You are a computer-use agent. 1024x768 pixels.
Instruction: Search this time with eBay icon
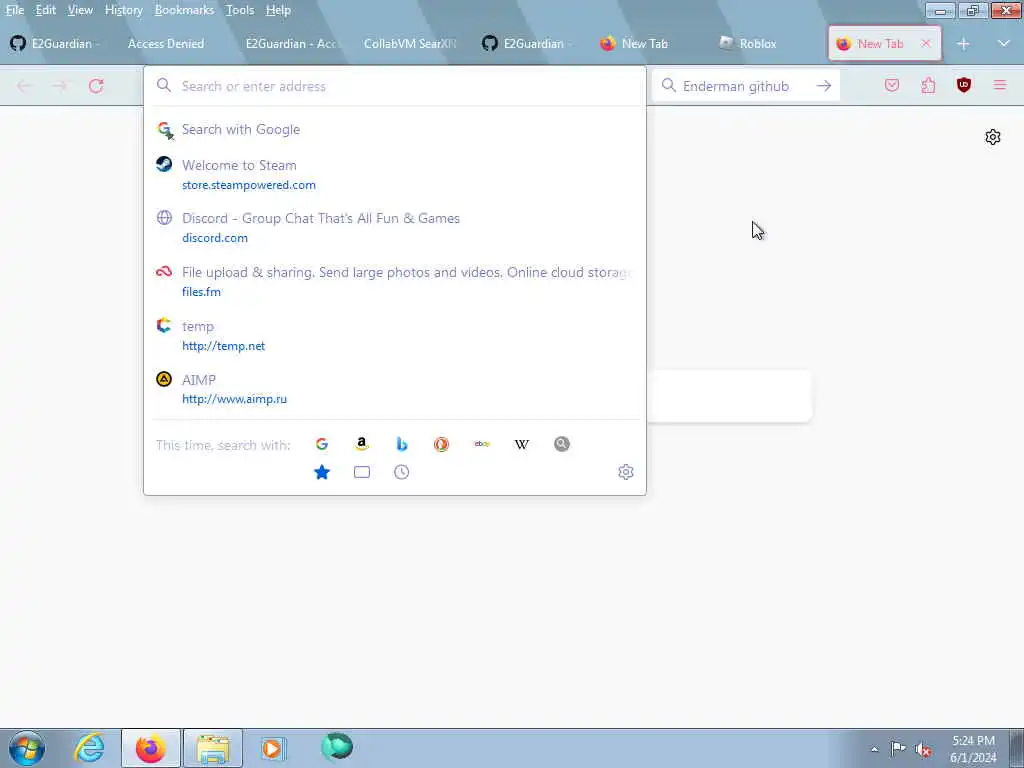tap(482, 444)
